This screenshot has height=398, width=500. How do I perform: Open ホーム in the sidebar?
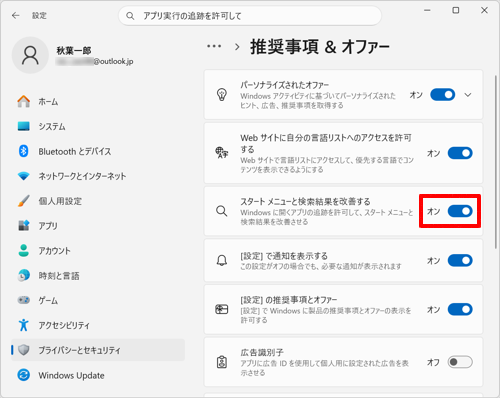click(98, 101)
